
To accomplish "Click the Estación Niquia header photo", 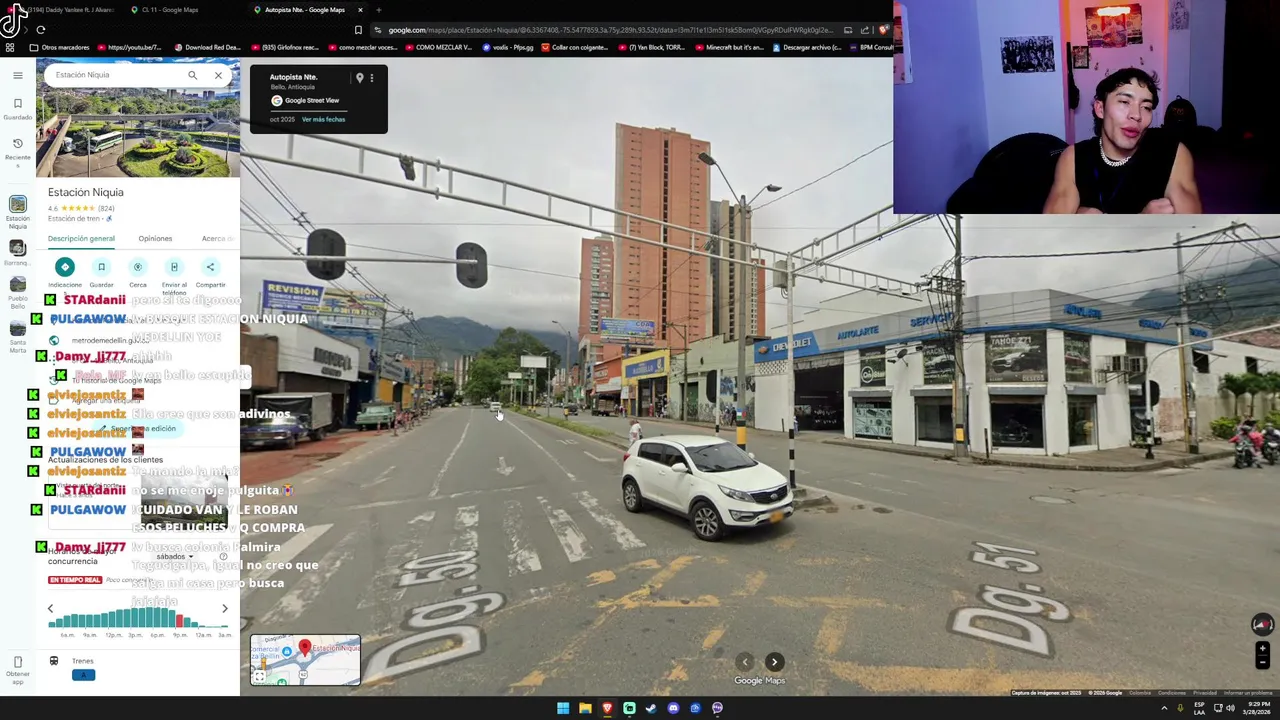I will [138, 117].
